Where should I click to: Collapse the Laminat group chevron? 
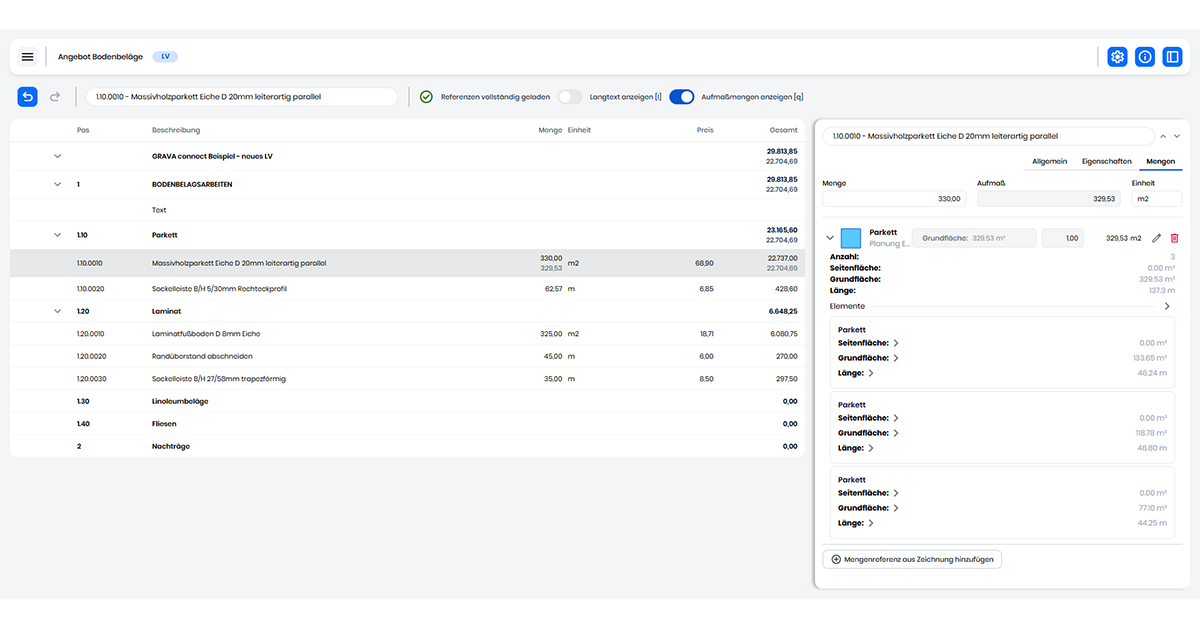(x=57, y=311)
